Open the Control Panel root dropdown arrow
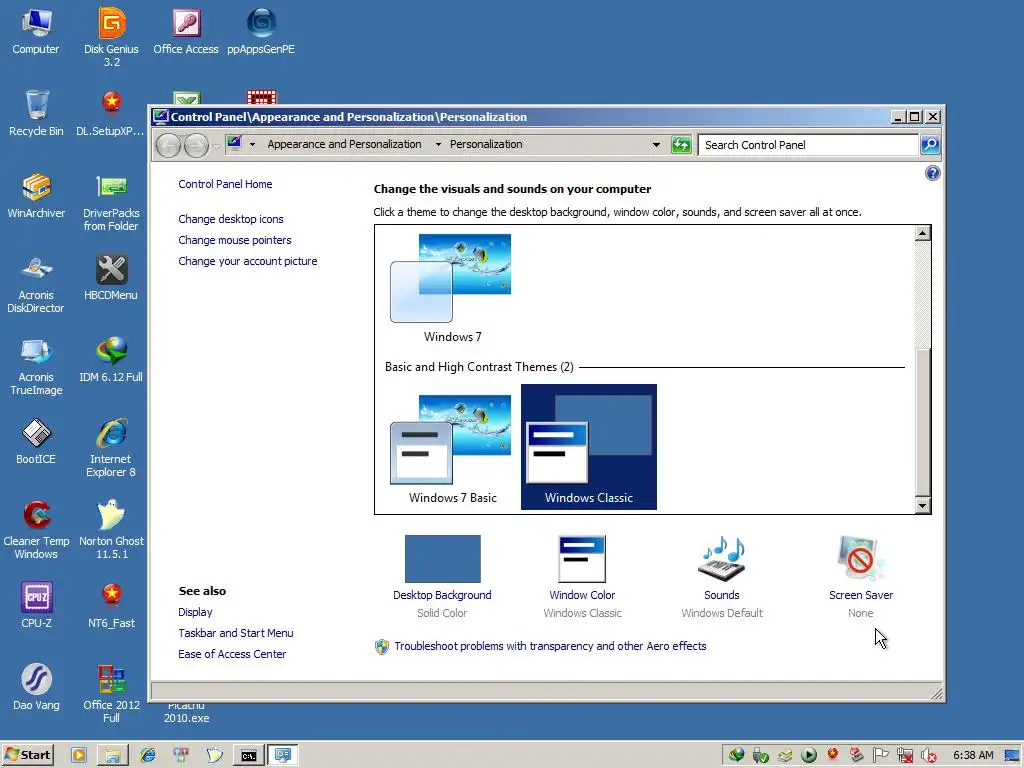The image size is (1024, 768). tap(252, 144)
